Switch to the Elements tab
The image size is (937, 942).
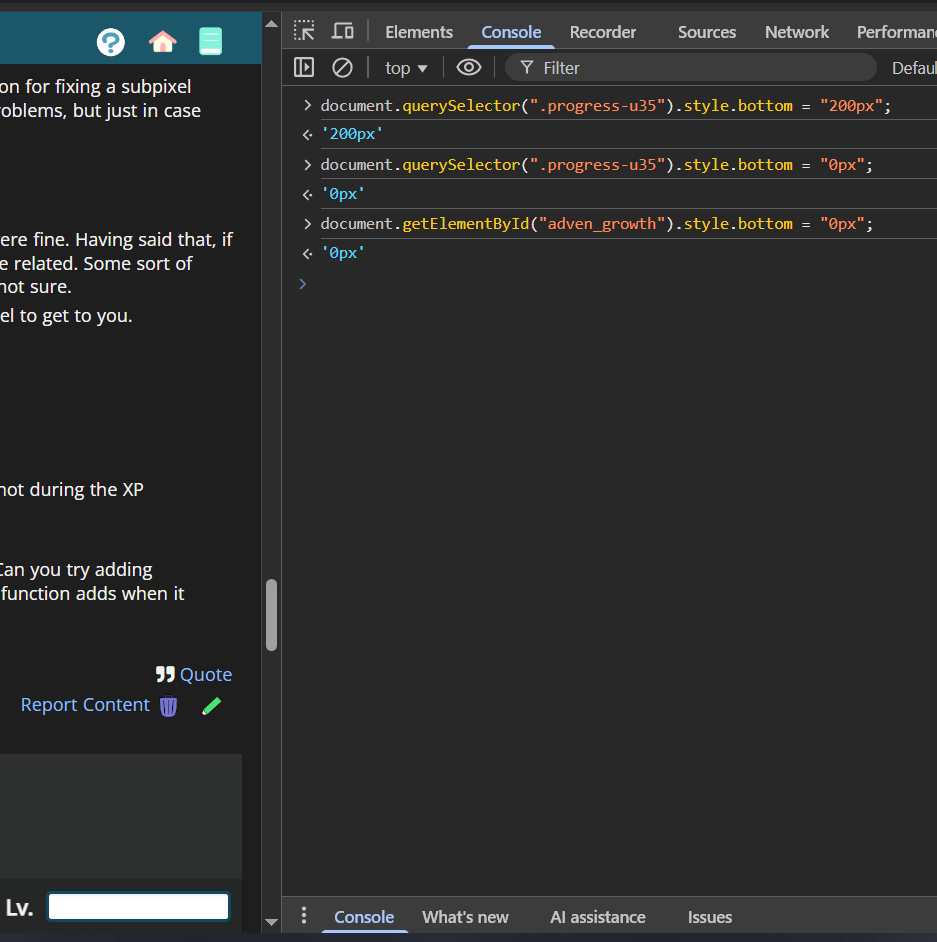tap(418, 32)
